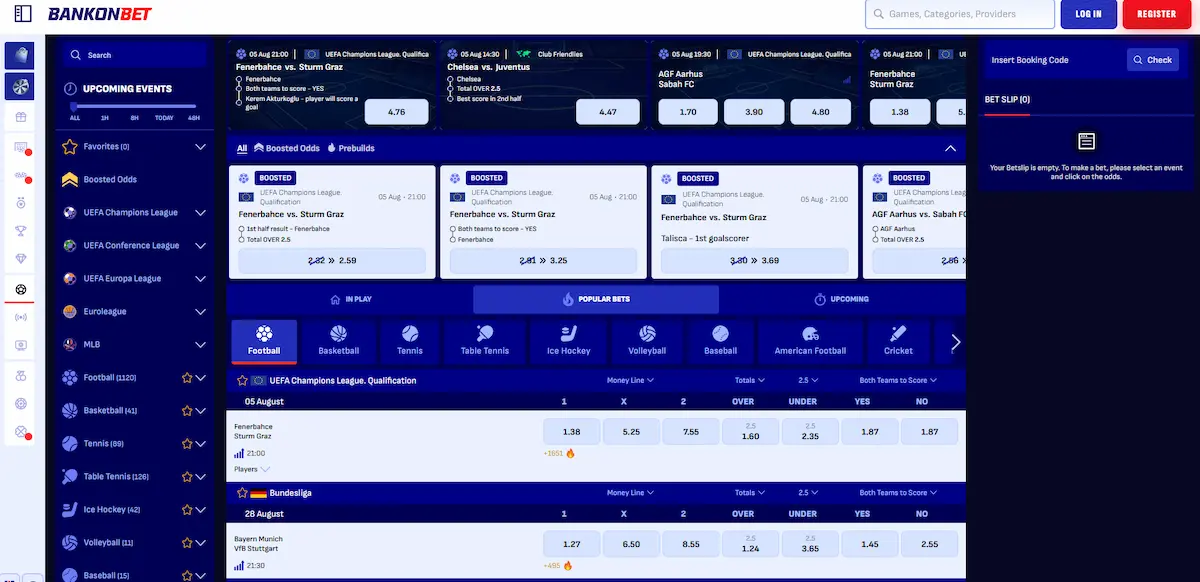The image size is (1200, 582).
Task: Expand UEFA Europa League in sidebar
Action: [x=201, y=279]
